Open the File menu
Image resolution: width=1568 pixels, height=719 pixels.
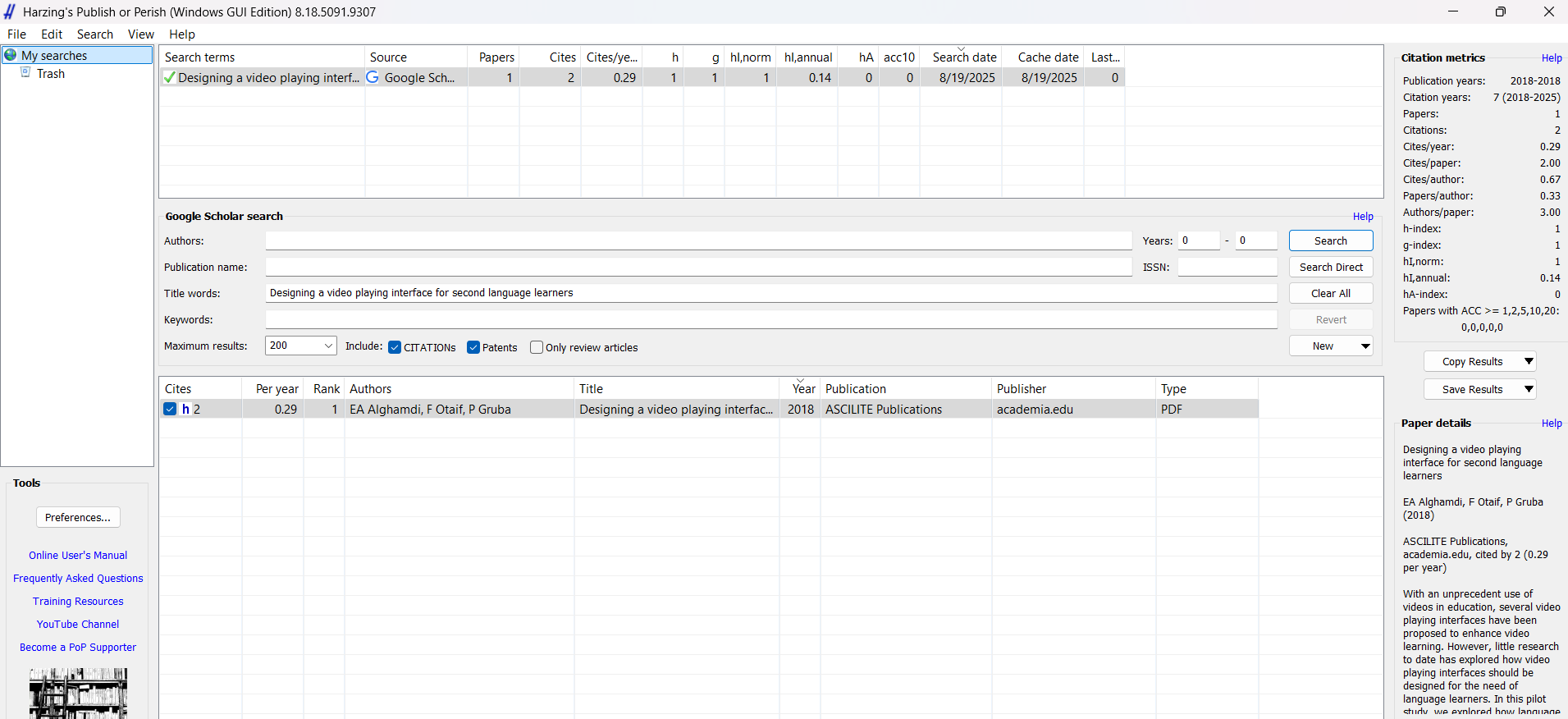(16, 34)
